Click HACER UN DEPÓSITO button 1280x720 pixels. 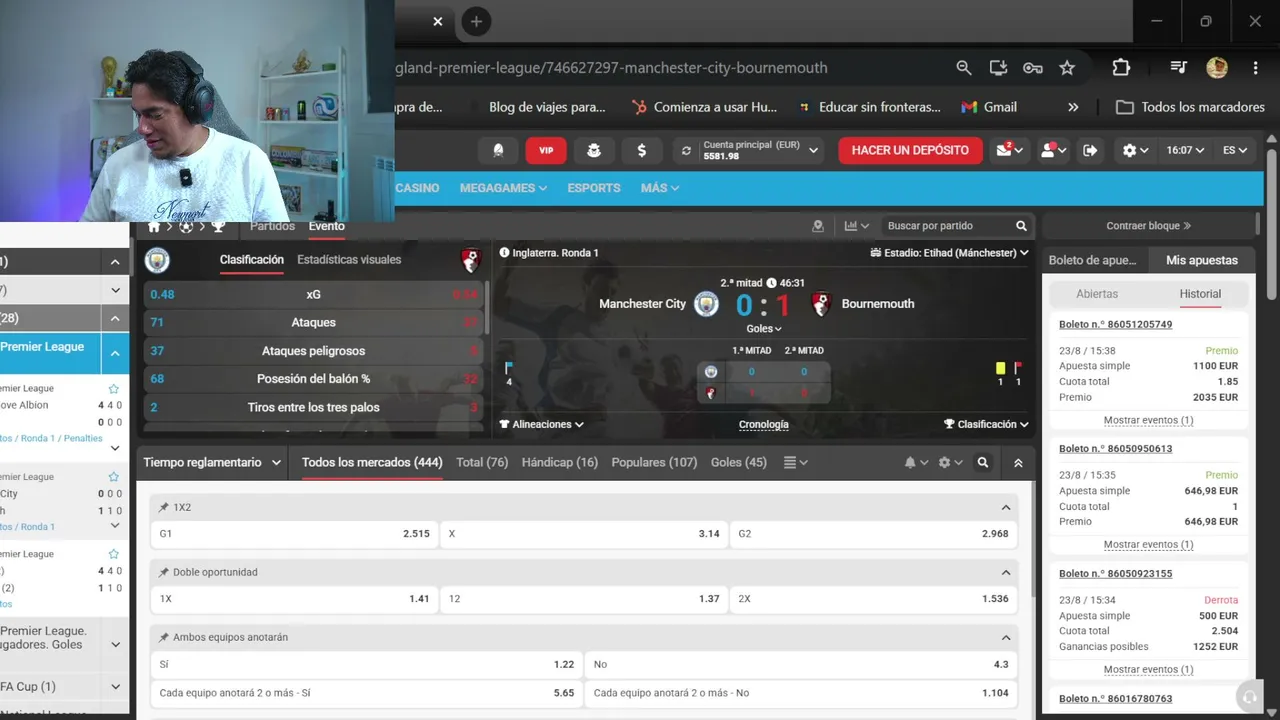pyautogui.click(x=910, y=150)
